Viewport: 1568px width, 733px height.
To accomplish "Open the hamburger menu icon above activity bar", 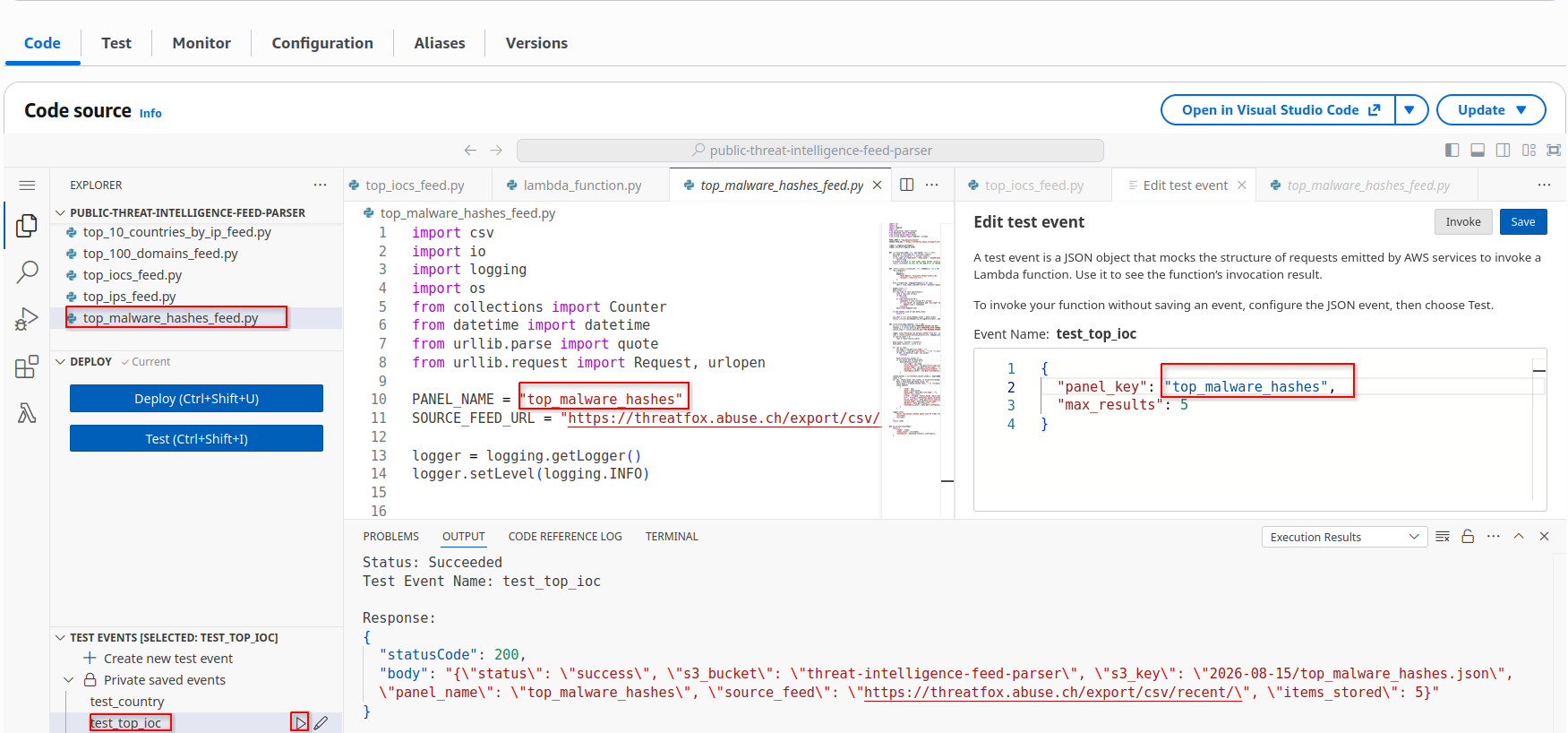I will (x=27, y=185).
